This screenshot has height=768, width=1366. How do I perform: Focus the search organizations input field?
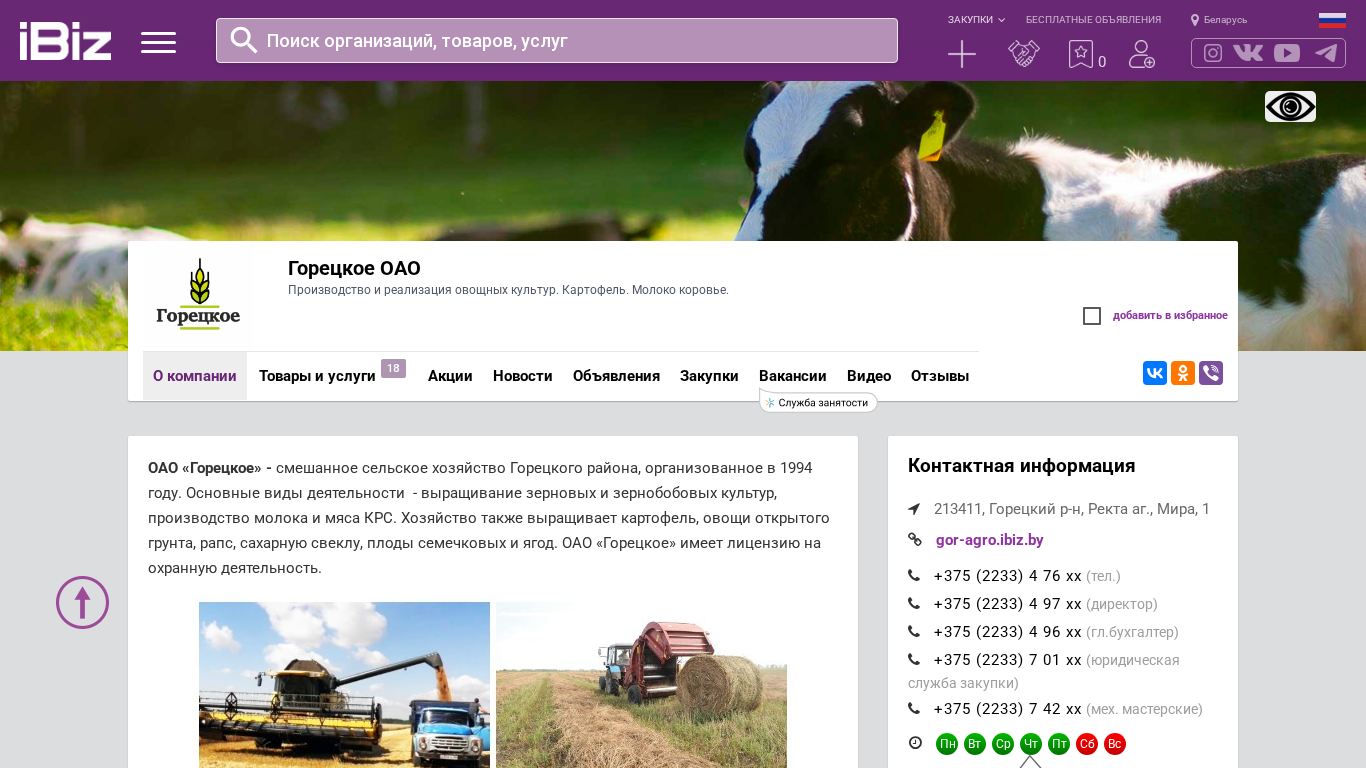pos(557,40)
